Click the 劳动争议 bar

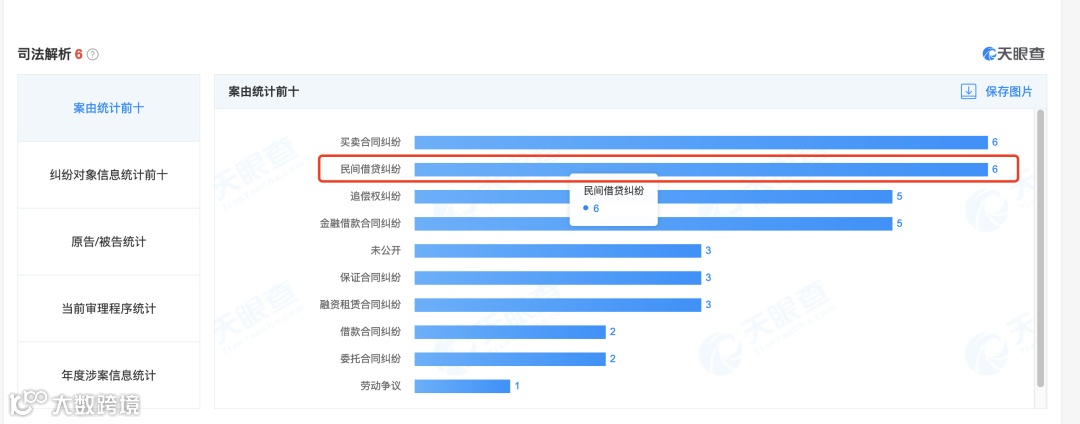click(462, 386)
